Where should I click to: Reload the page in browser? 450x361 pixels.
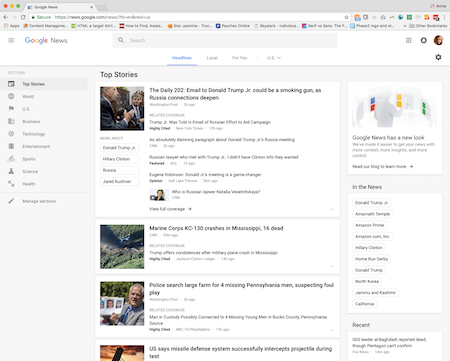coord(23,17)
